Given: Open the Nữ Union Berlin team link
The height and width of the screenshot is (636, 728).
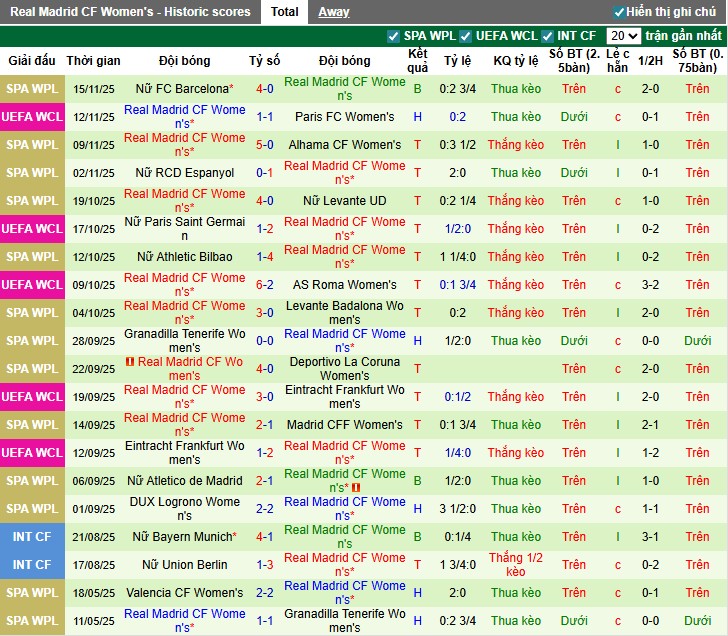Looking at the screenshot, I should [x=184, y=565].
